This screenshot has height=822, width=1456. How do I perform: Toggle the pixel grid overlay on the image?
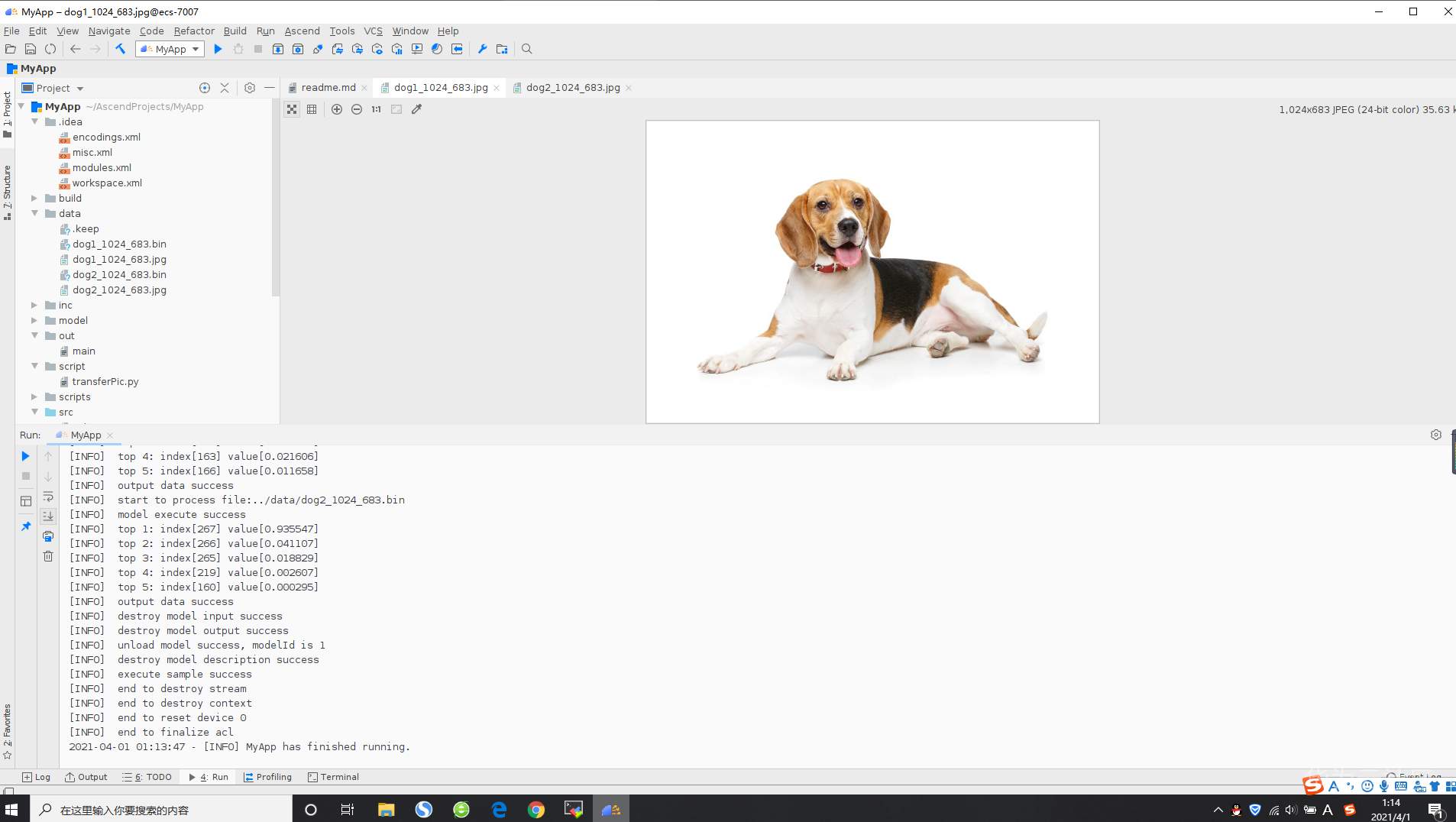312,109
